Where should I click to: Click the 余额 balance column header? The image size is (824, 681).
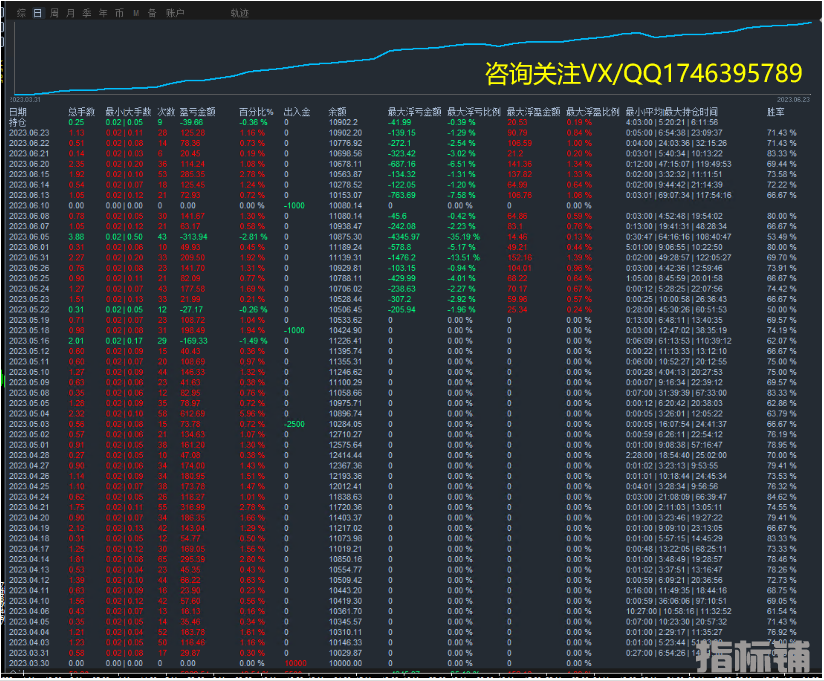(338, 112)
